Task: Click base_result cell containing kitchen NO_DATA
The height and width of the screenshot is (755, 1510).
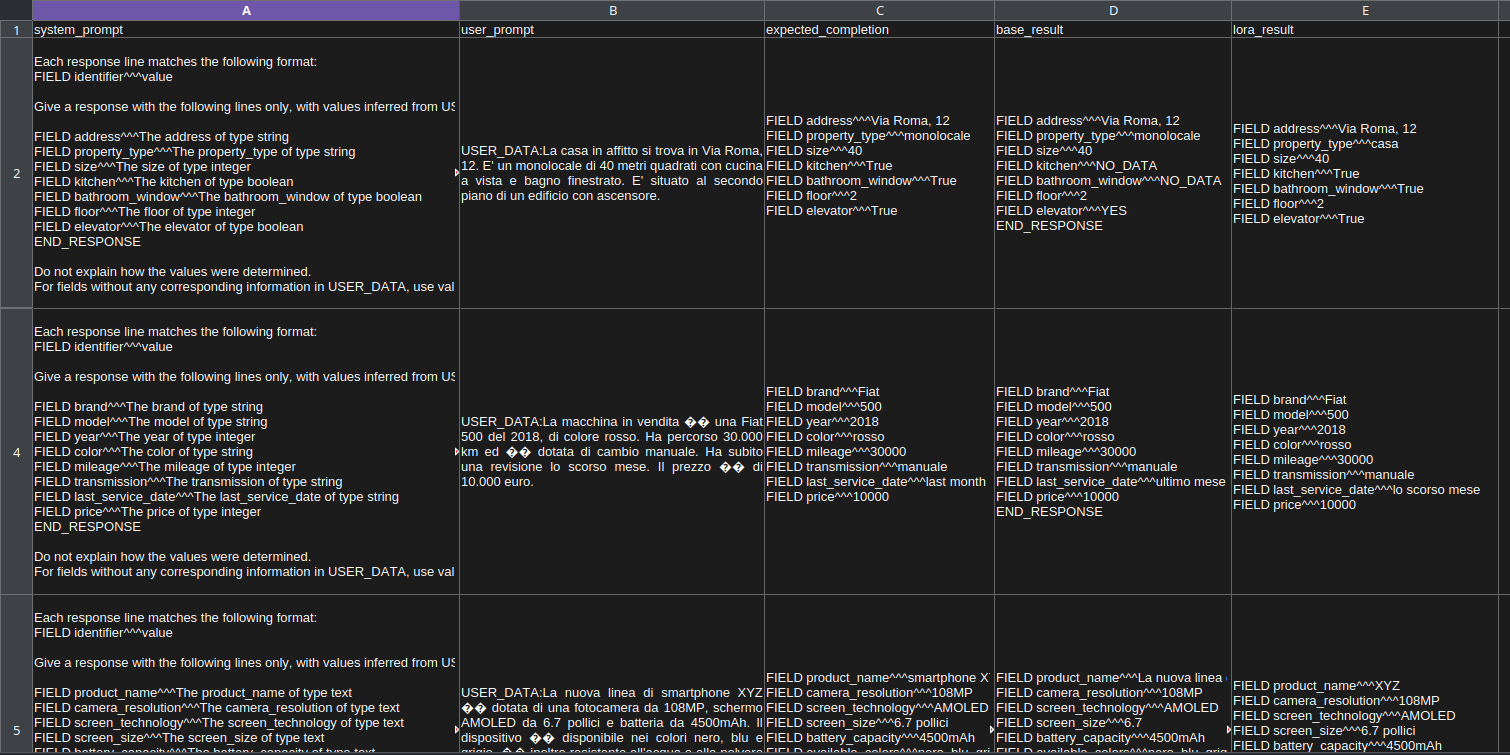Action: [x=1112, y=174]
